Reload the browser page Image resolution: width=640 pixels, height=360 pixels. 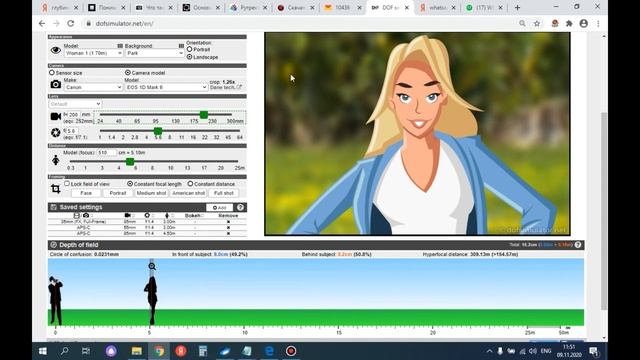tap(71, 24)
